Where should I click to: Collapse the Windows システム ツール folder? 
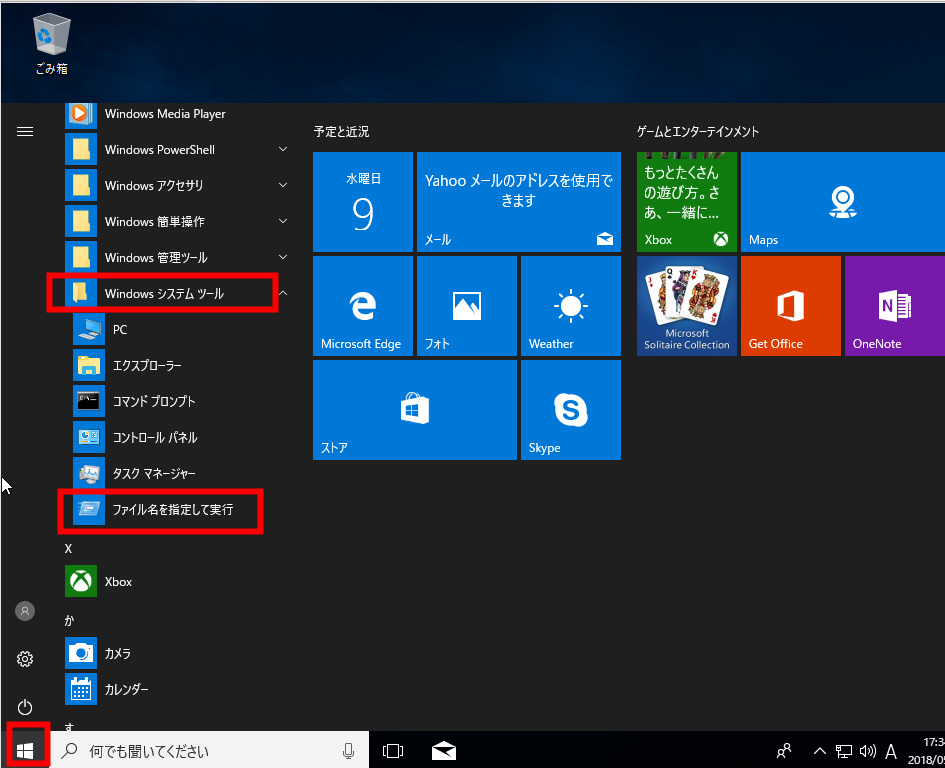[x=176, y=294]
